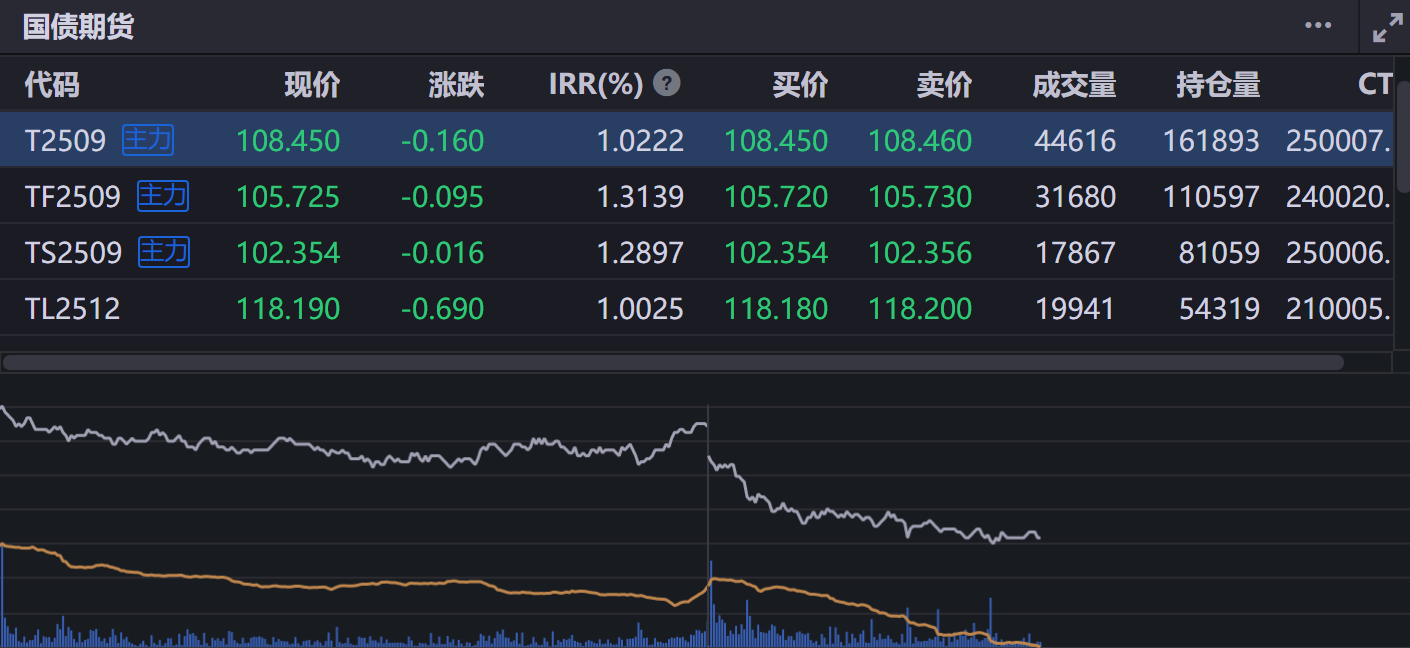1410x648 pixels.
Task: Click the T2509 price 108.450 in 现价
Action: (288, 141)
